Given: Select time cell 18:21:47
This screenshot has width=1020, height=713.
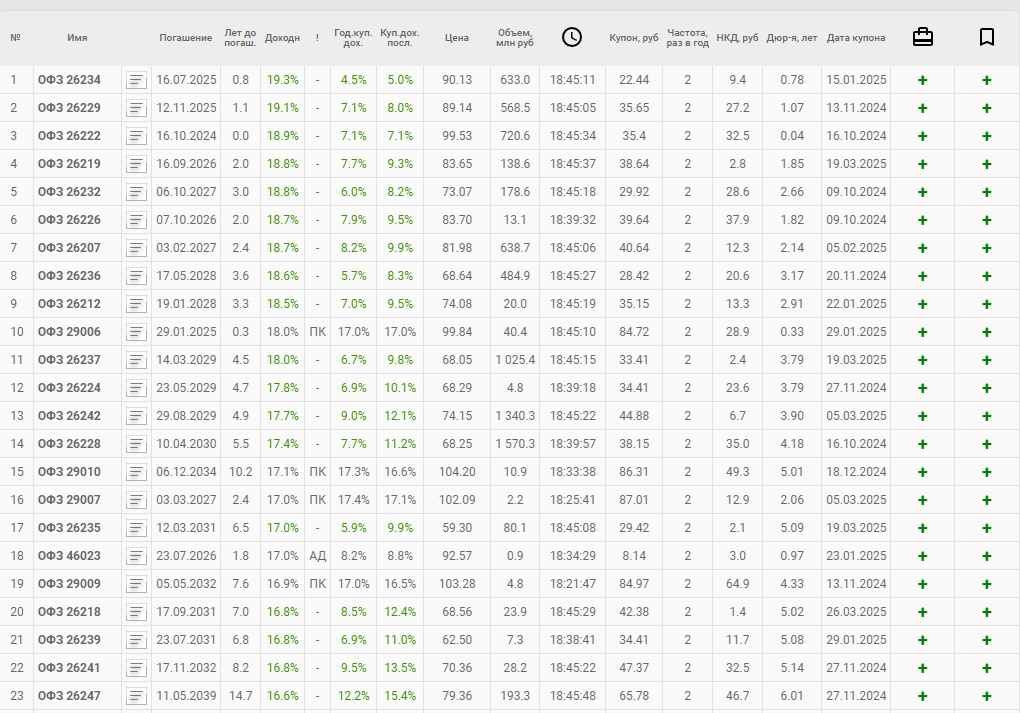Looking at the screenshot, I should [572, 584].
